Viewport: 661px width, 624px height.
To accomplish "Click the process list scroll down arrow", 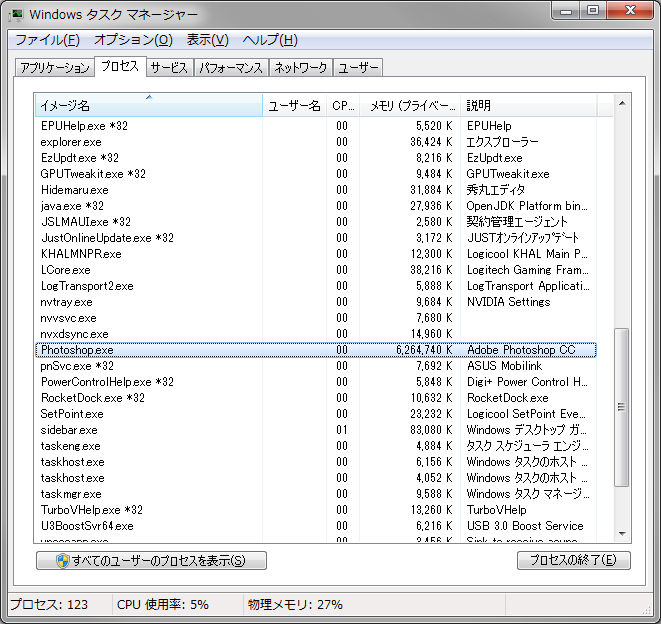I will (622, 534).
